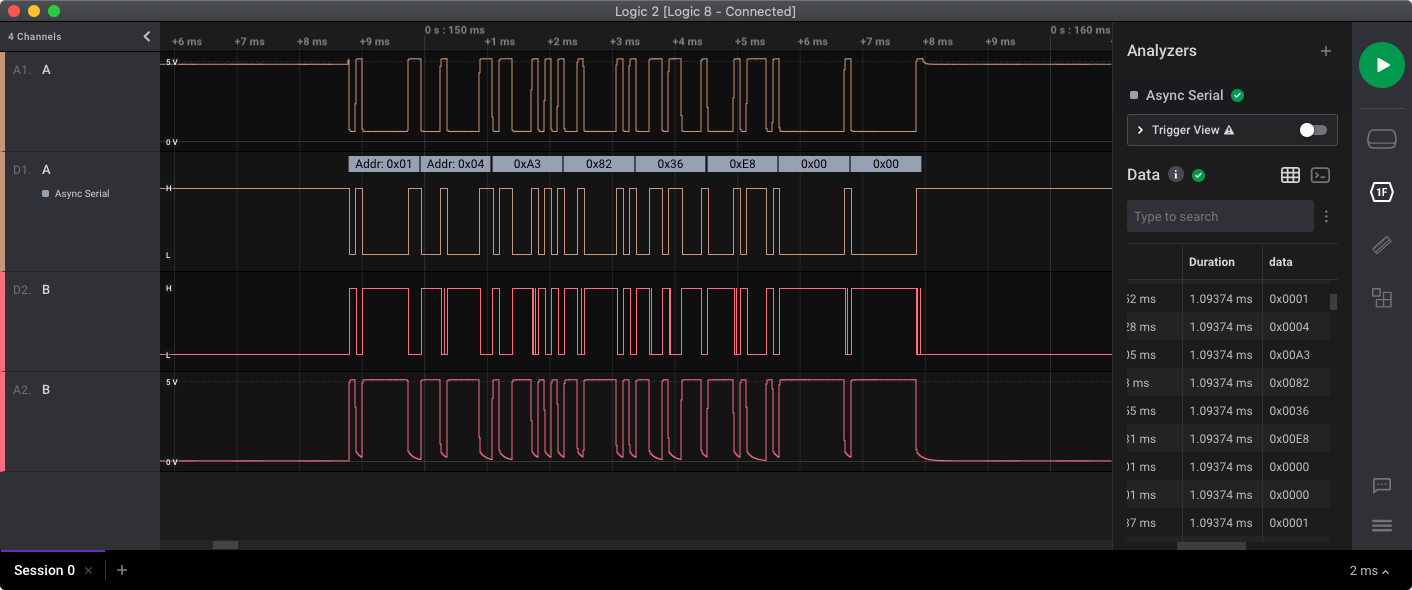Click the 0x82 decoded frame bubble
The height and width of the screenshot is (590, 1412).
click(x=599, y=164)
